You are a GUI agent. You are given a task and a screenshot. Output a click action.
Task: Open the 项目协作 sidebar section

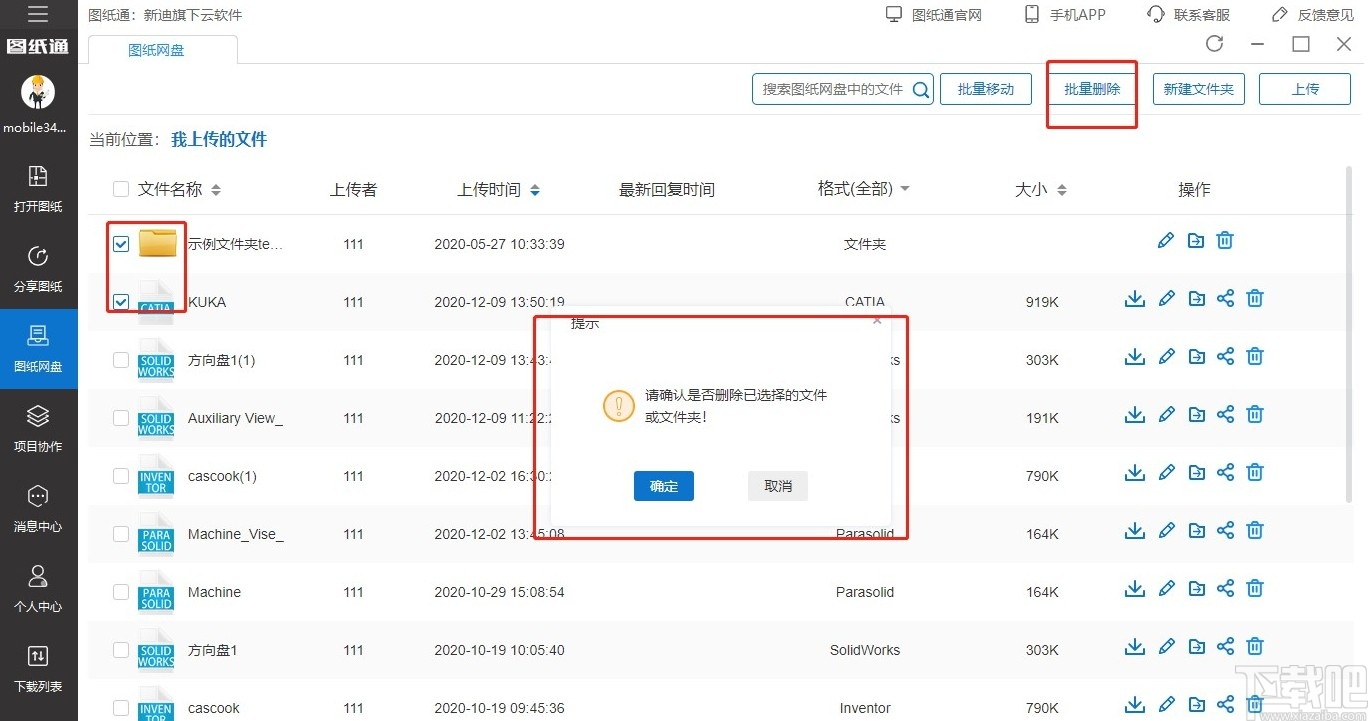point(38,428)
